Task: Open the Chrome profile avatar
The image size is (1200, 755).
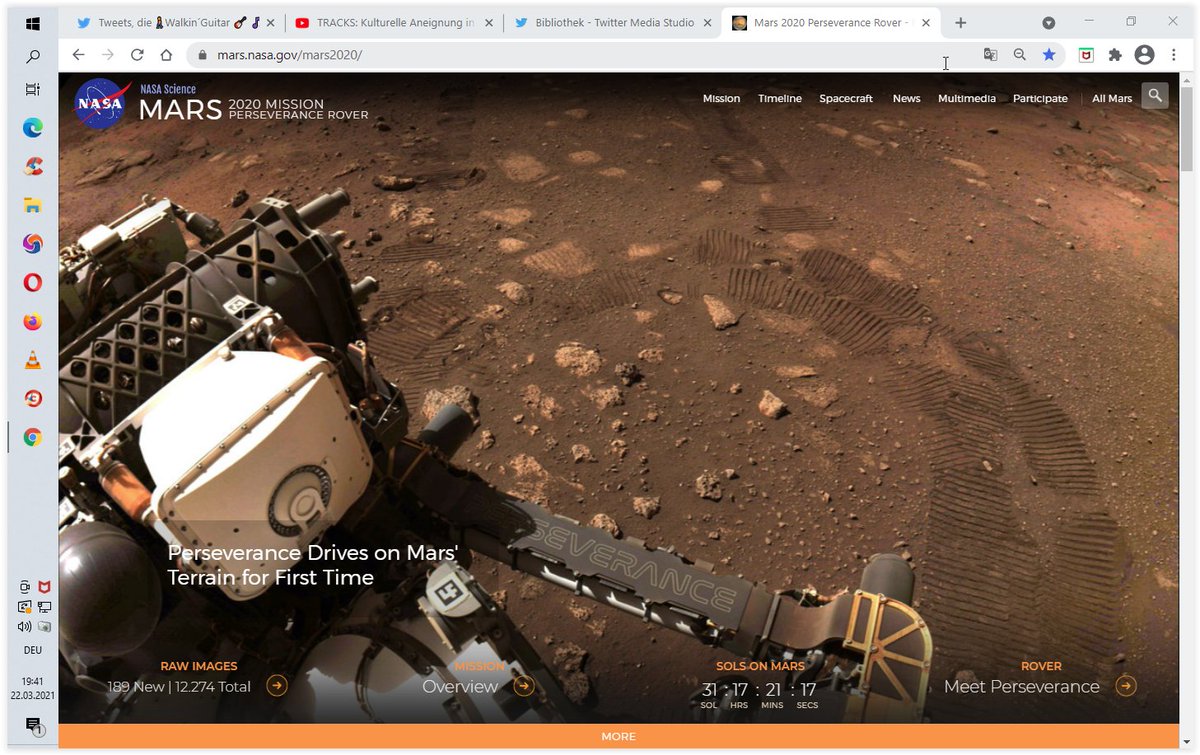Action: pyautogui.click(x=1145, y=55)
